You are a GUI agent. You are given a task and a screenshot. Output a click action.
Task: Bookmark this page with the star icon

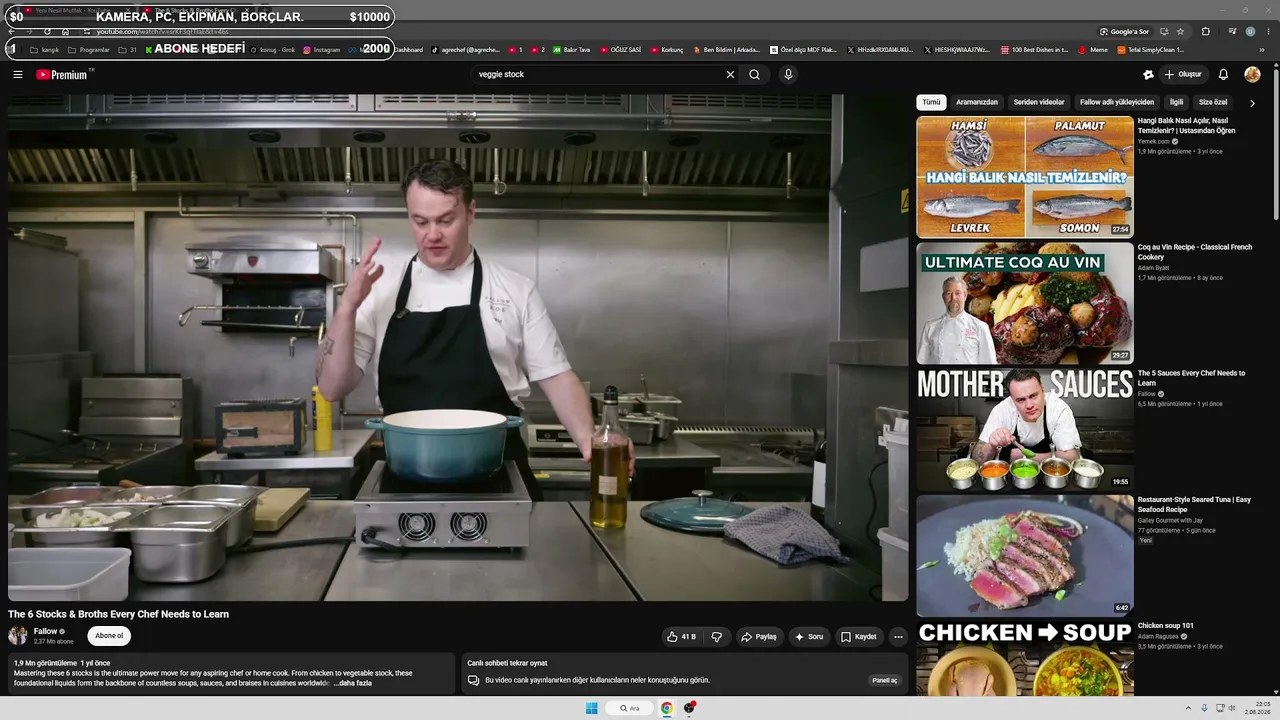point(1180,31)
